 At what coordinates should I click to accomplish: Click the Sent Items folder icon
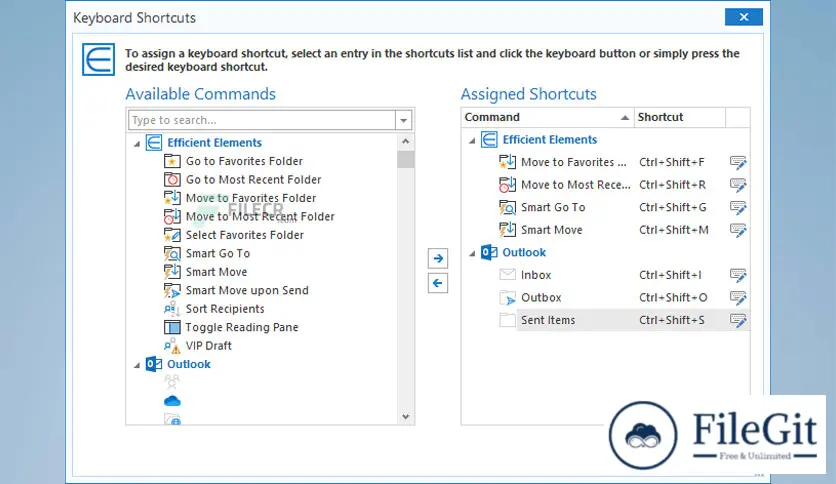pos(508,320)
